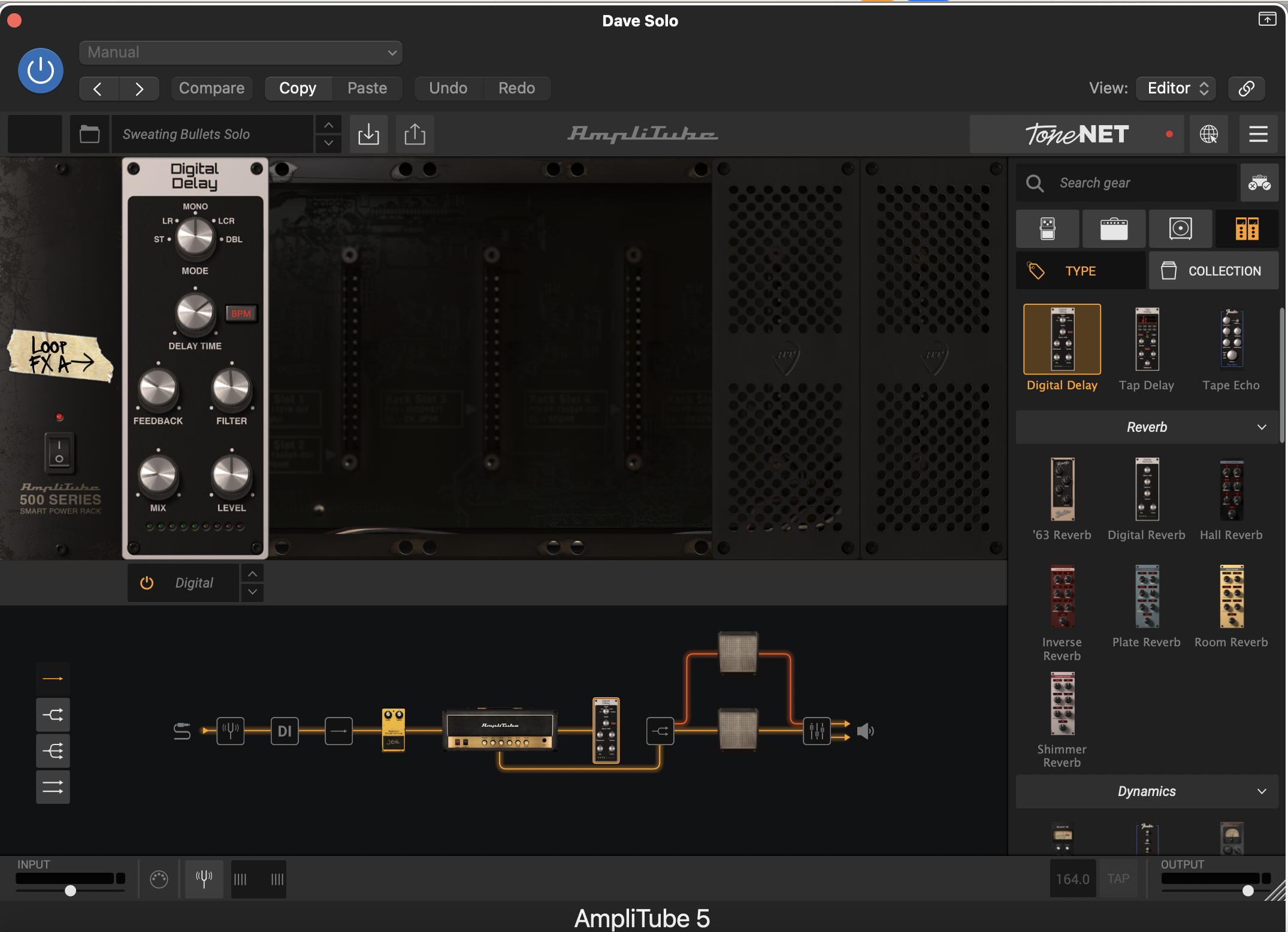Select the single series signal routing
This screenshot has height=932, width=1288.
tap(53, 679)
